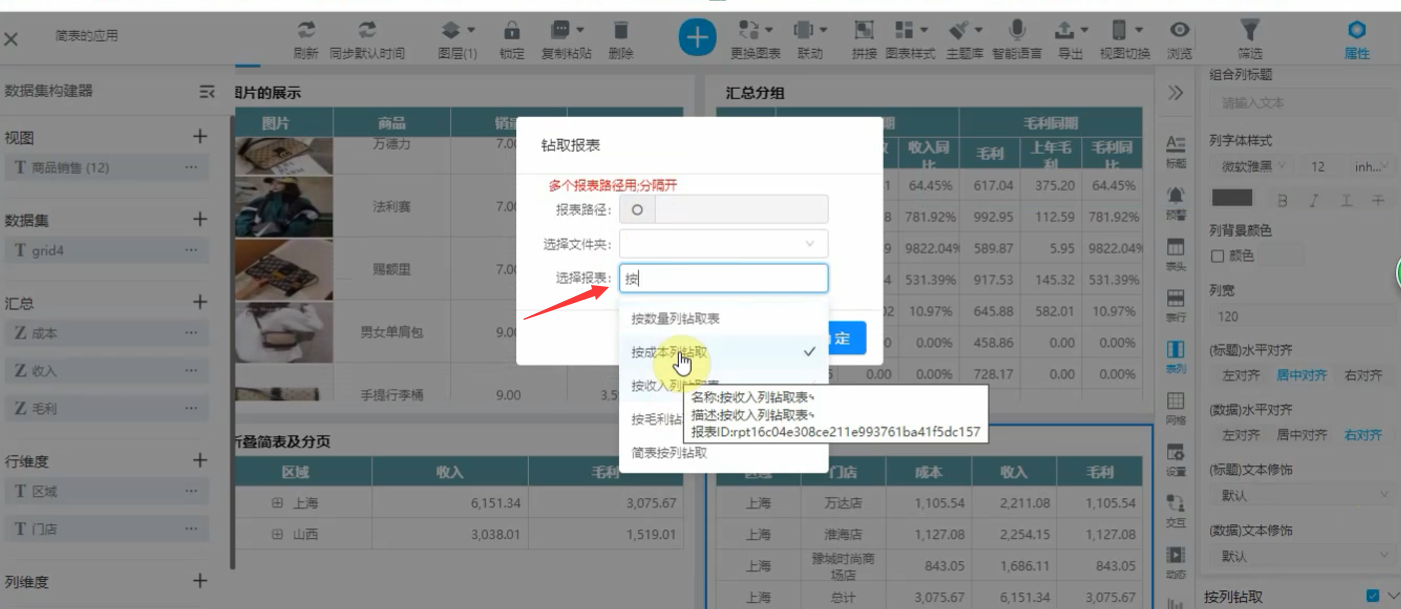Add a 汇总 field with plus
The image size is (1401, 609).
(x=200, y=302)
